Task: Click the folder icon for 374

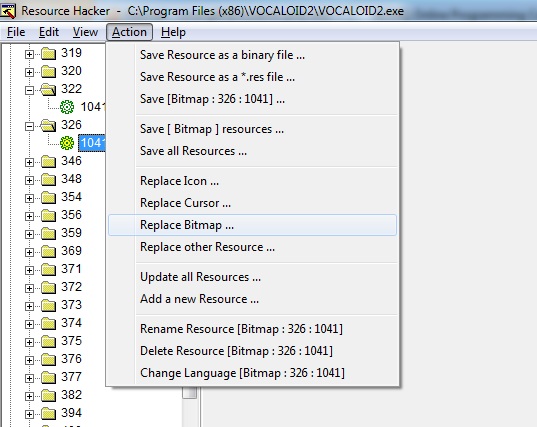Action: [48, 324]
